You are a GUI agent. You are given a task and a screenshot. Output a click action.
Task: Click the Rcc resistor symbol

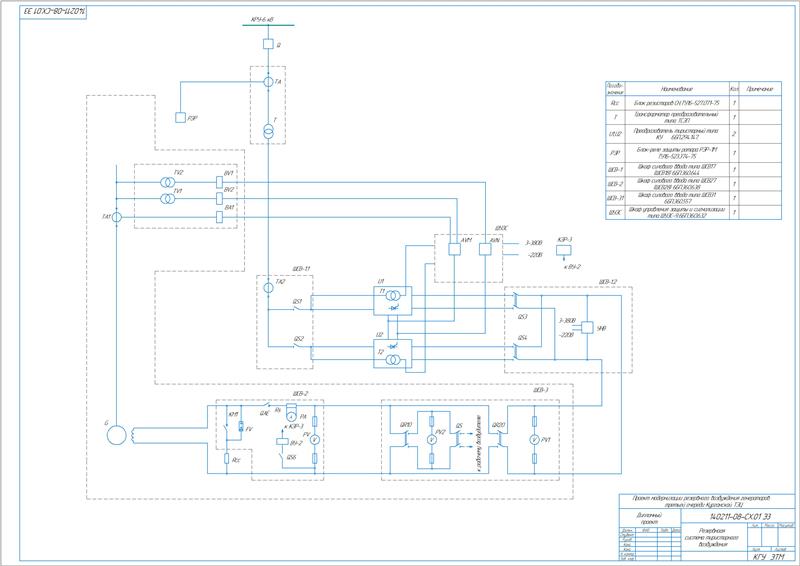227,458
